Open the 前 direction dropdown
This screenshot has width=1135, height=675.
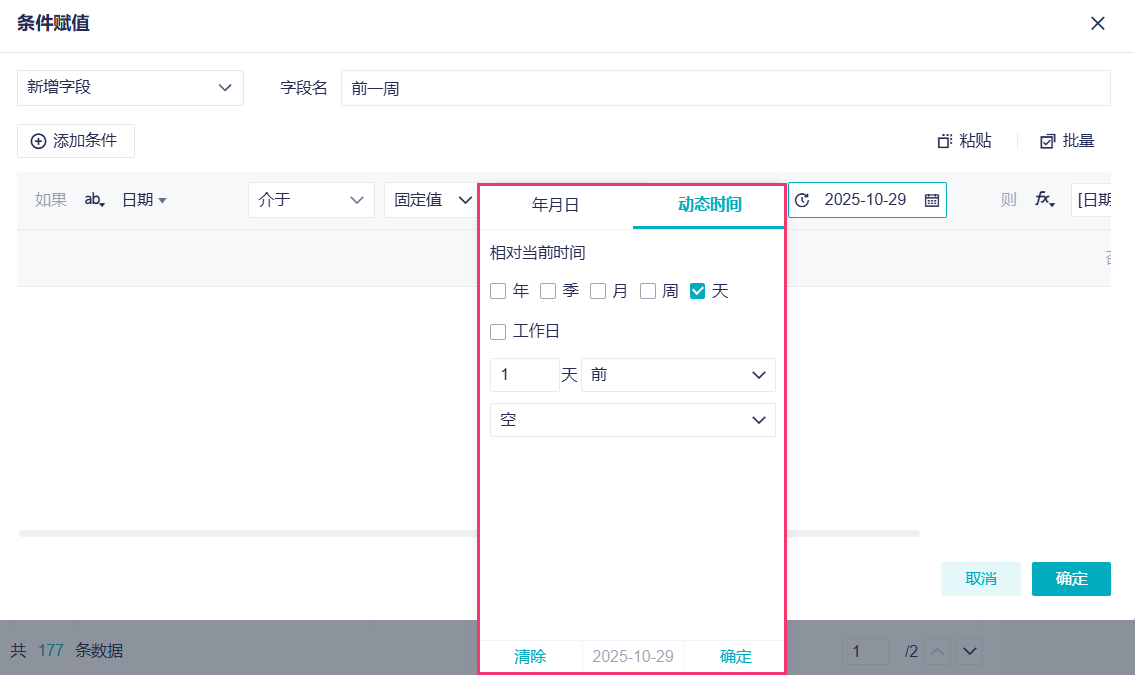pyautogui.click(x=678, y=375)
